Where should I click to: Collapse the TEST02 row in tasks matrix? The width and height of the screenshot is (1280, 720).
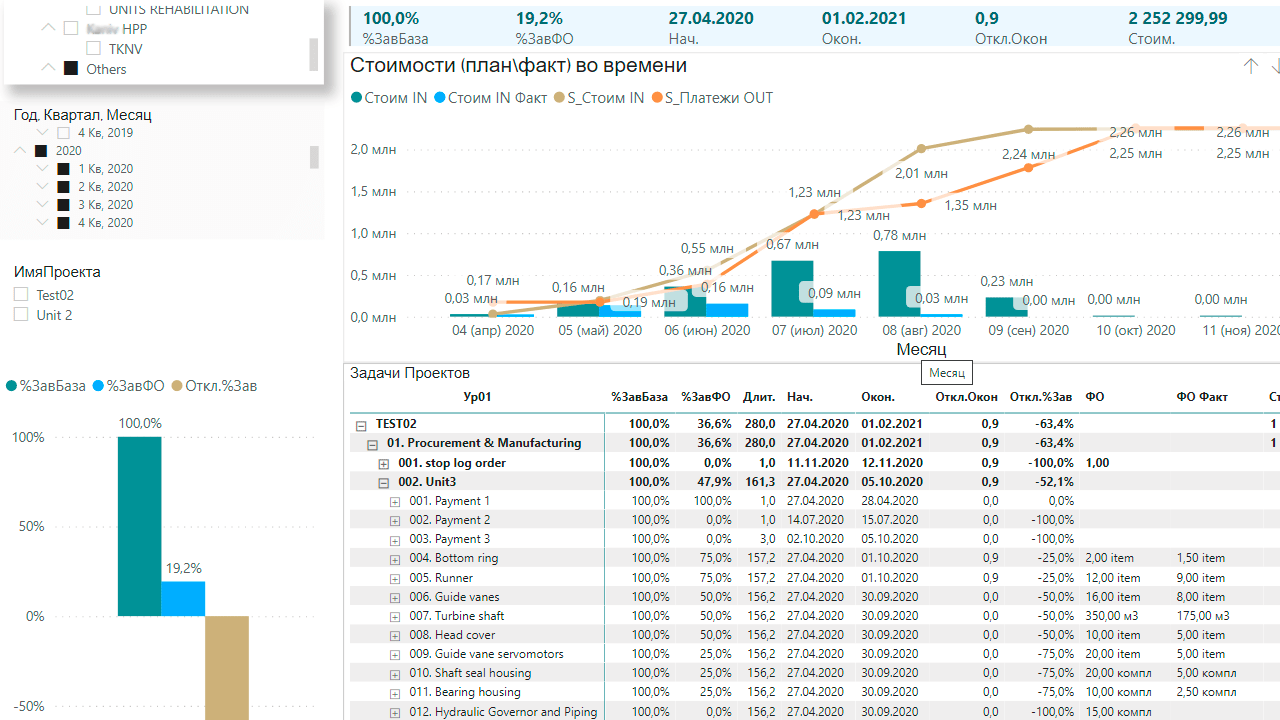tap(361, 425)
